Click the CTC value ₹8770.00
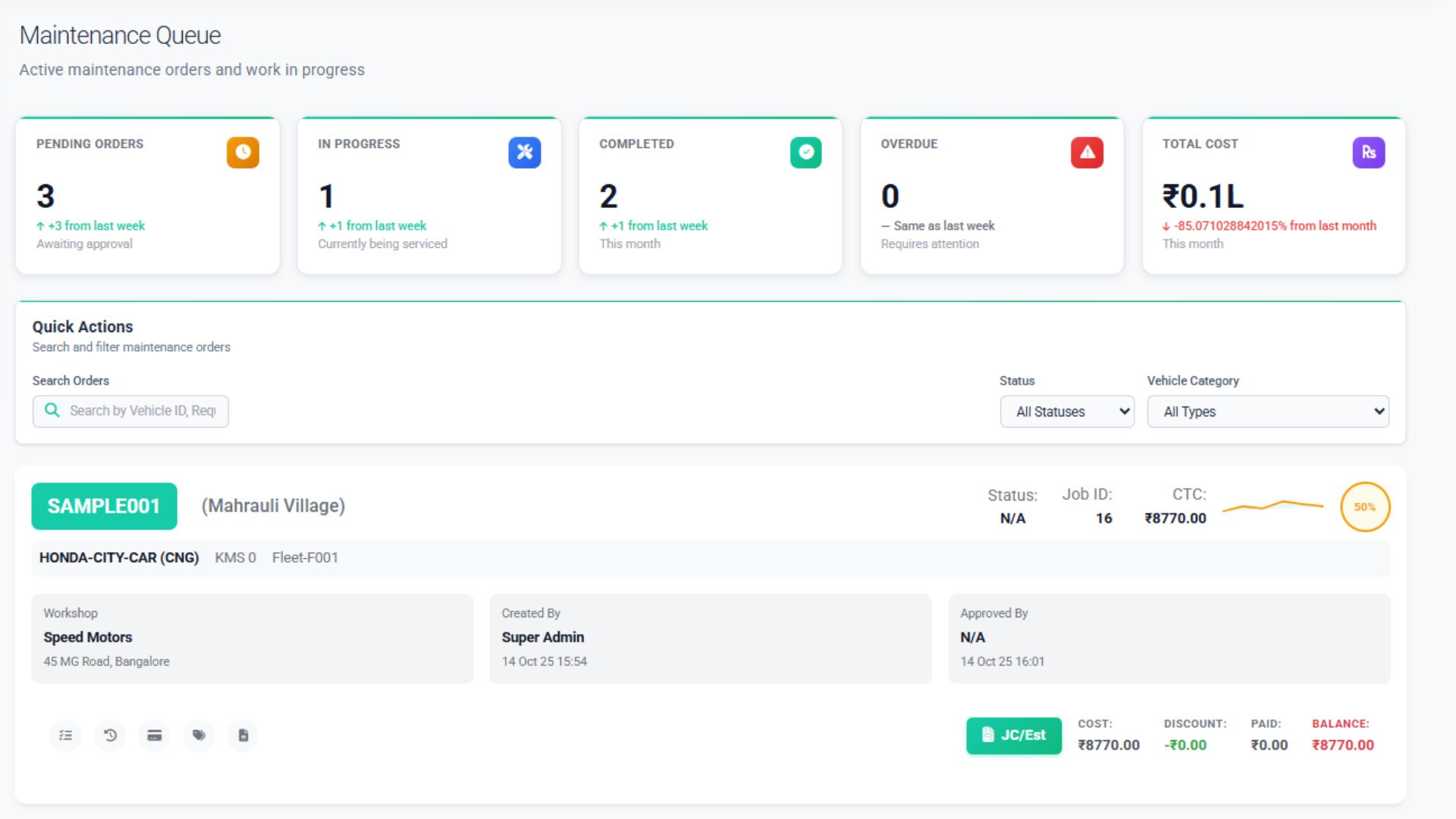The image size is (1456, 819). click(1175, 518)
